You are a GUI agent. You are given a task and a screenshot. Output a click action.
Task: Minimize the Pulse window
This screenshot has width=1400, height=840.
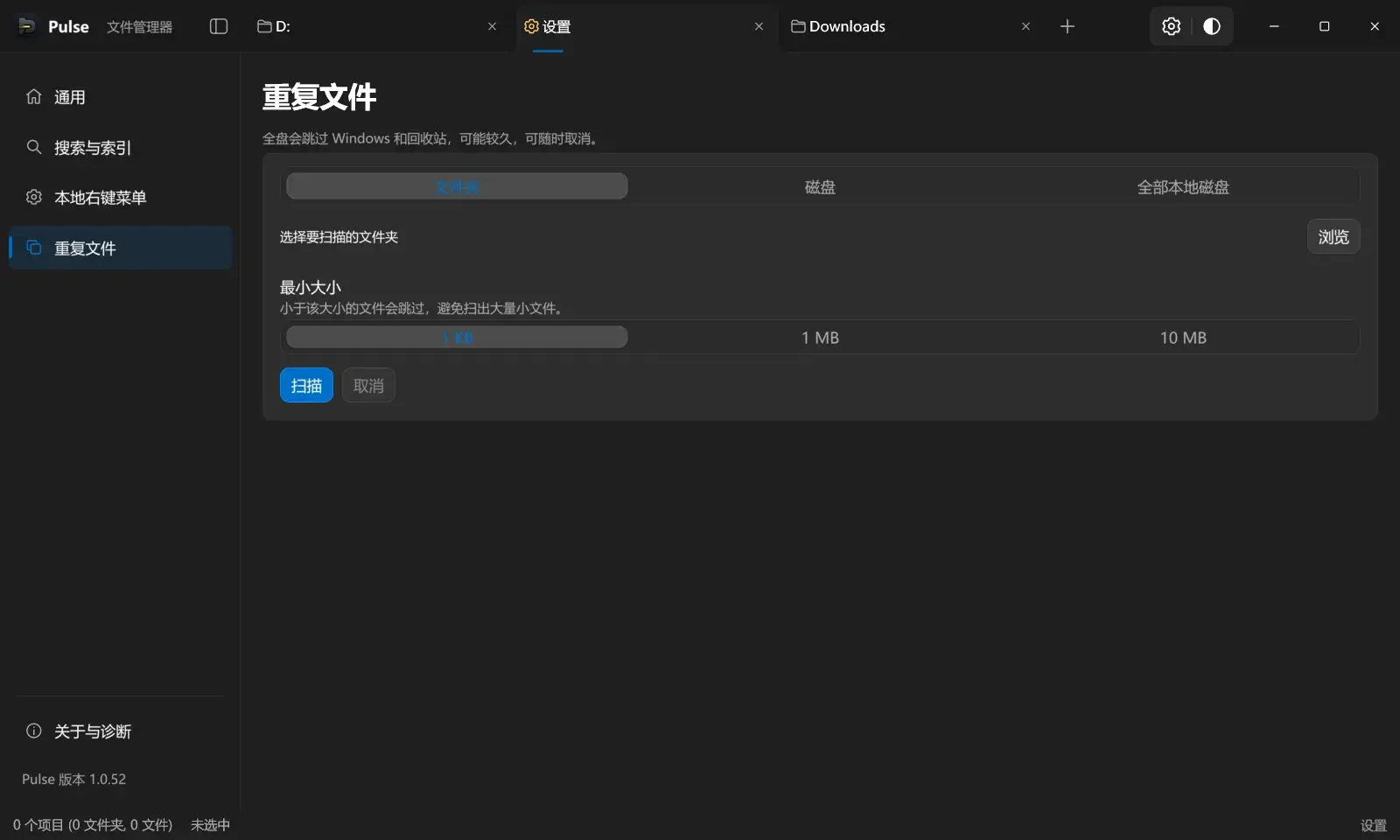pyautogui.click(x=1274, y=26)
